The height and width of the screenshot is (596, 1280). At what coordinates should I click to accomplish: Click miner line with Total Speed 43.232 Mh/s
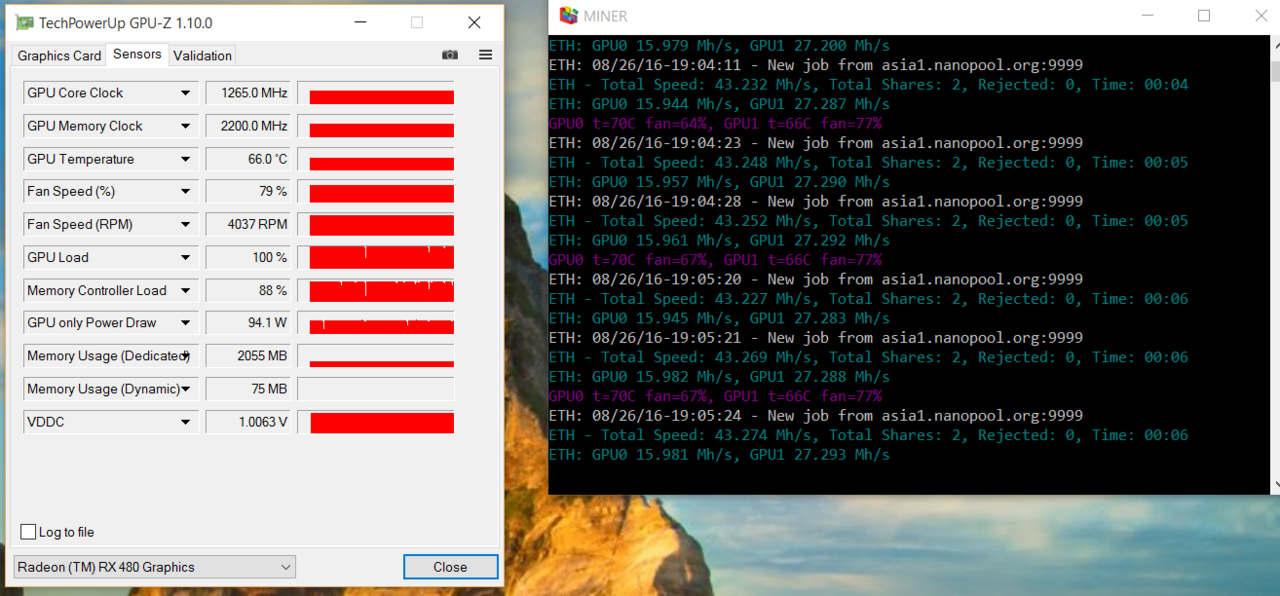(x=868, y=84)
